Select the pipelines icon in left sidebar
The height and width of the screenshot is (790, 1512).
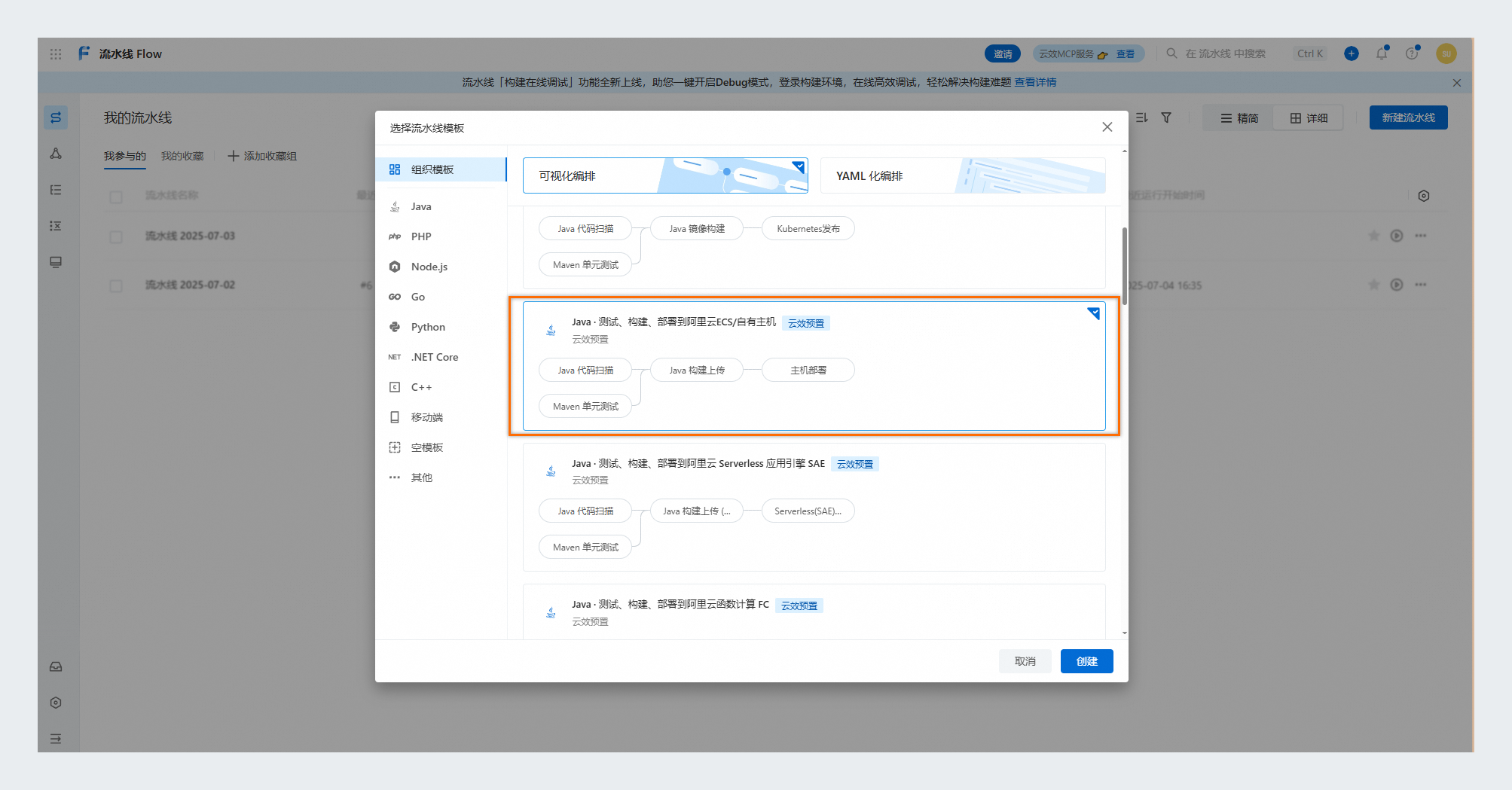pyautogui.click(x=56, y=117)
